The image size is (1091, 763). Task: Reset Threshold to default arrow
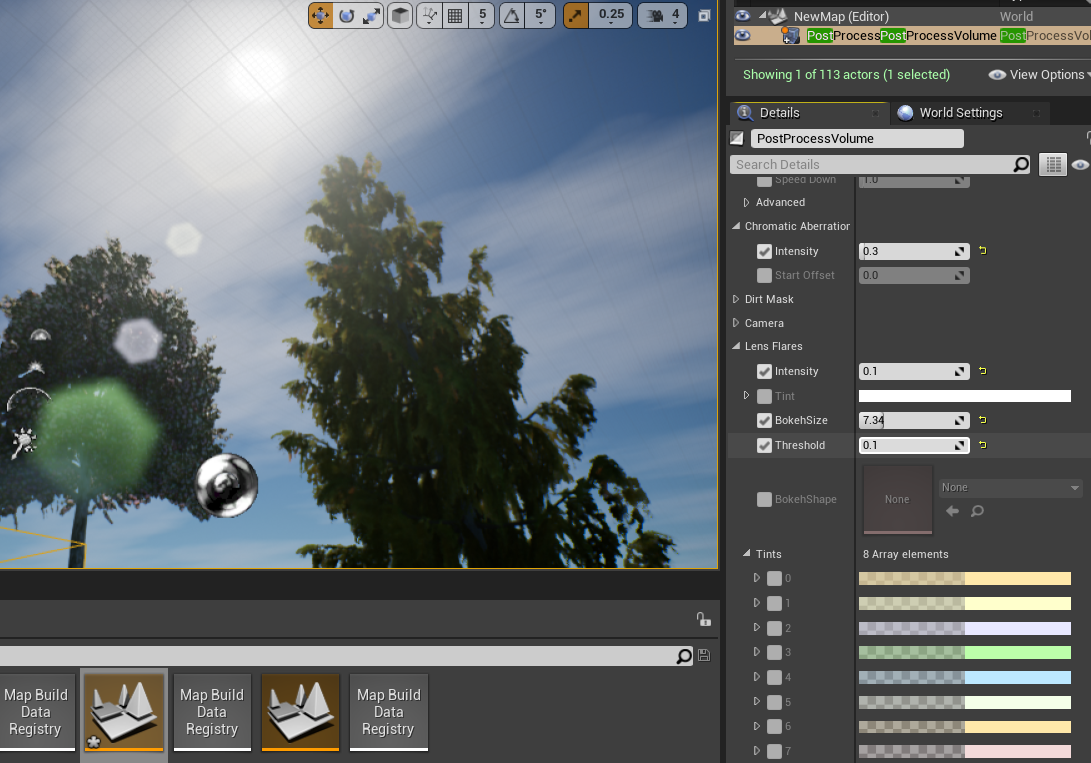click(982, 444)
